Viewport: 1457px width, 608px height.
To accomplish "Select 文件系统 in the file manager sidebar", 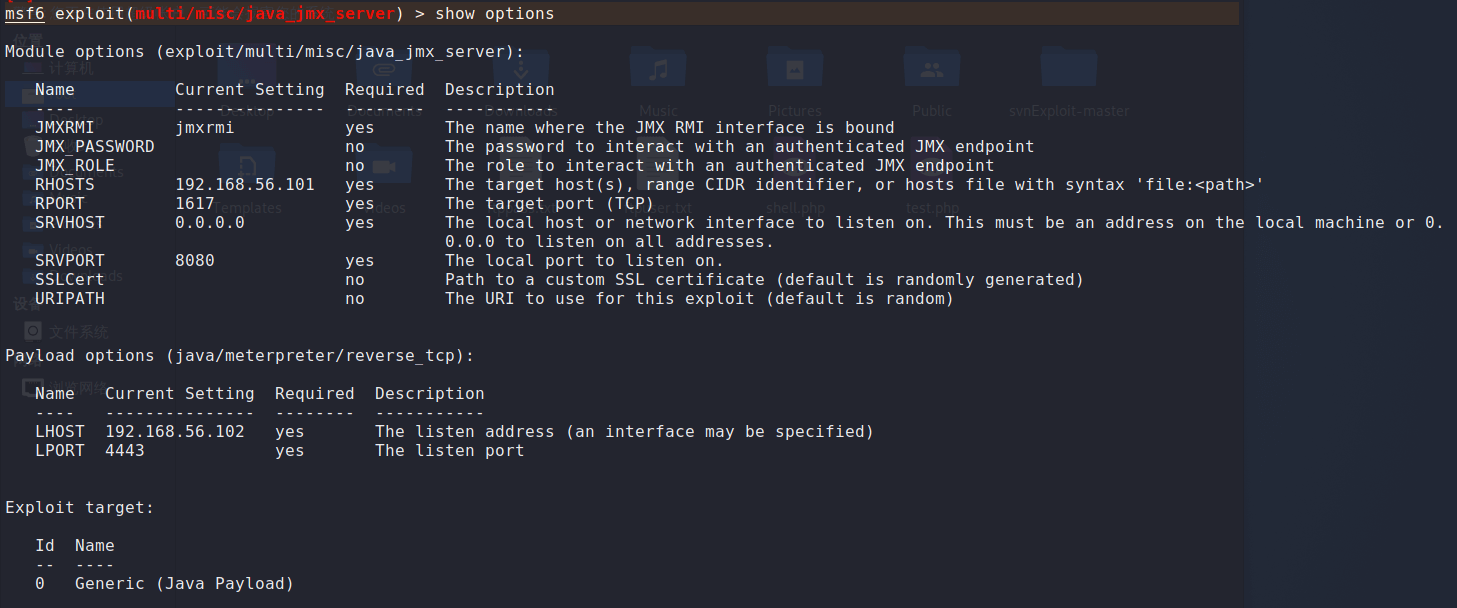I will tap(68, 331).
